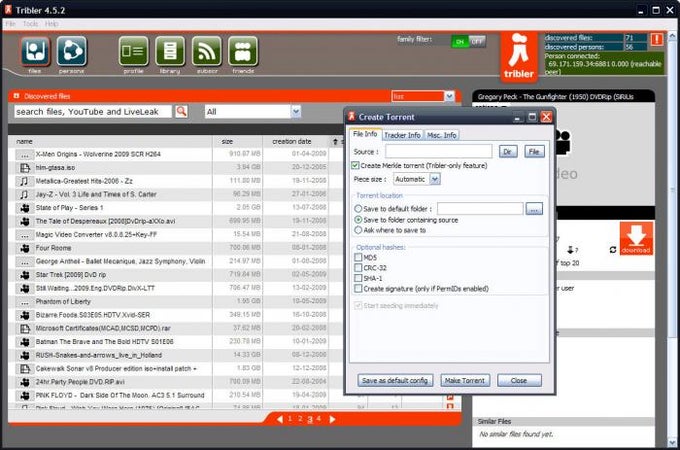Open the subscriptions RSS icon
The width and height of the screenshot is (680, 450).
click(206, 51)
